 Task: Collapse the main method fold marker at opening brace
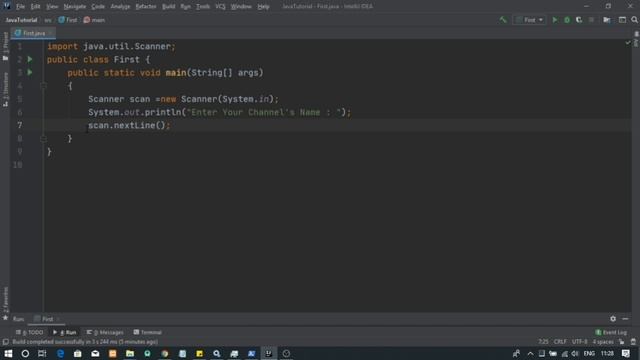43,86
